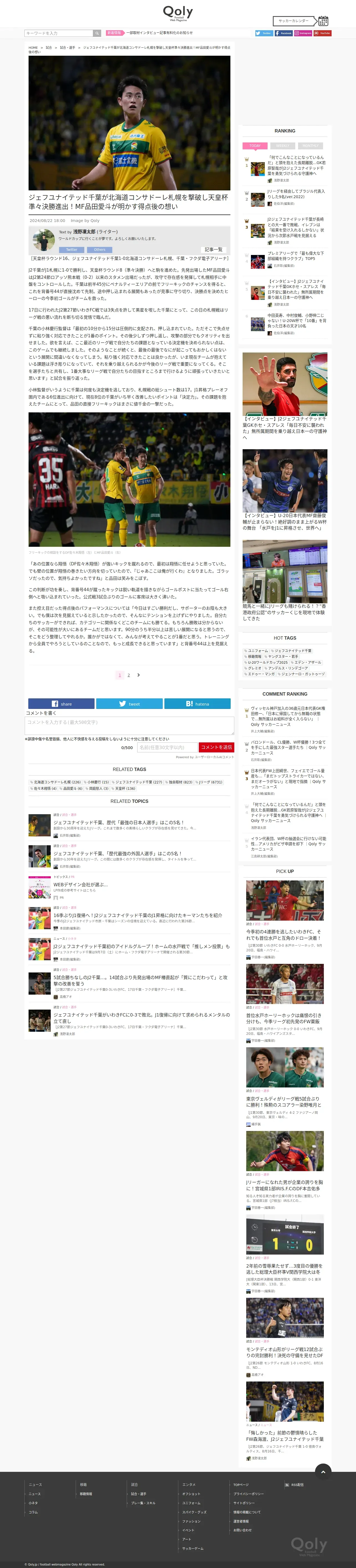
Task: Open footer 移籍情報 link
Action: tap(86, 1494)
